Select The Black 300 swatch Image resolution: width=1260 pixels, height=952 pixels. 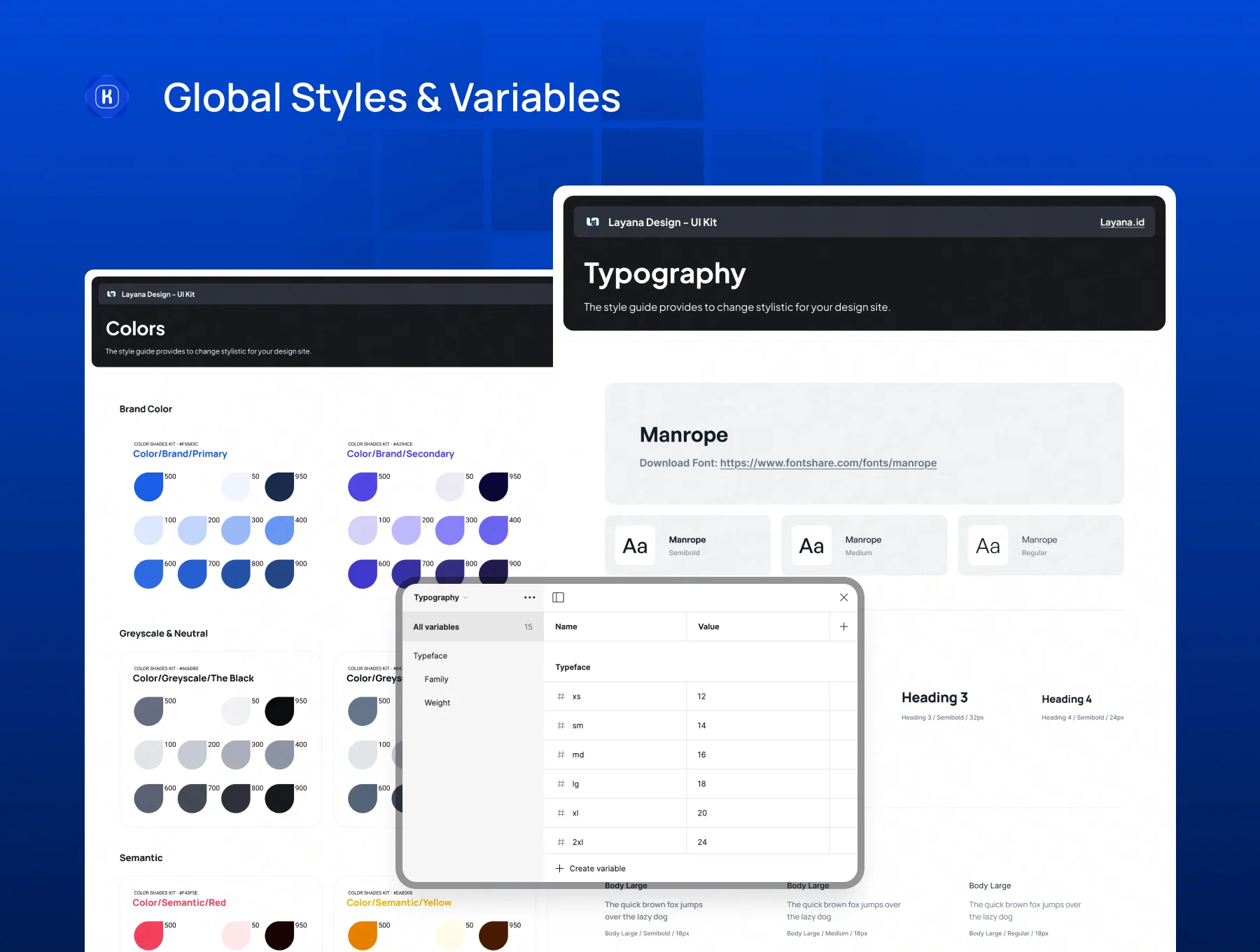(236, 755)
